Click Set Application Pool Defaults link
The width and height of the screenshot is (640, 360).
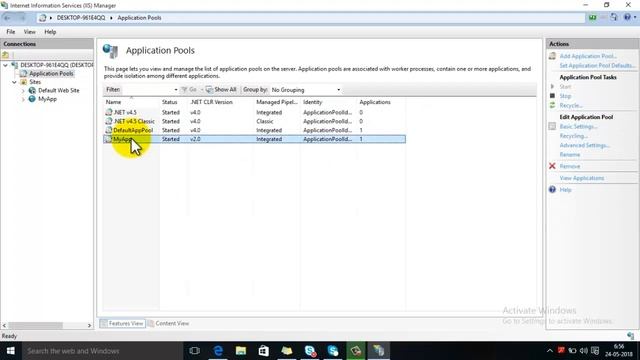click(x=598, y=65)
